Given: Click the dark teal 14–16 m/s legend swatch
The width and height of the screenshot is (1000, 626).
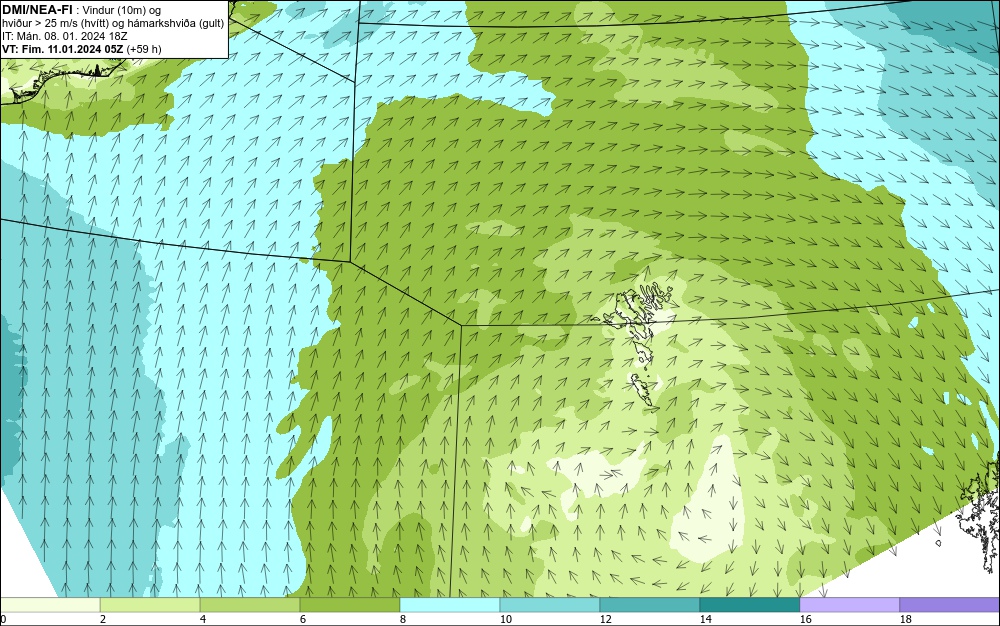Looking at the screenshot, I should tap(749, 604).
